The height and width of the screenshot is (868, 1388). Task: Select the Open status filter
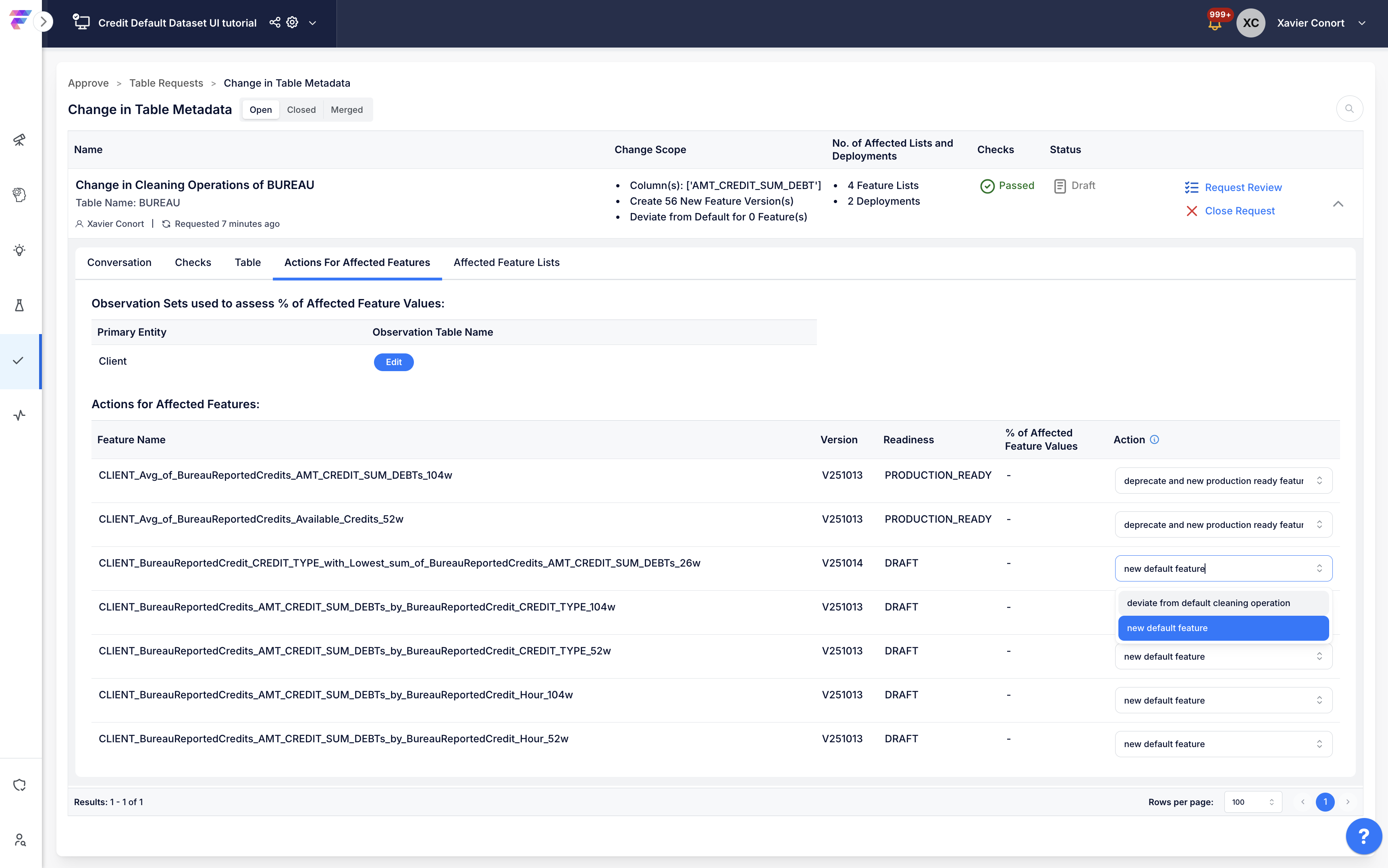[261, 110]
